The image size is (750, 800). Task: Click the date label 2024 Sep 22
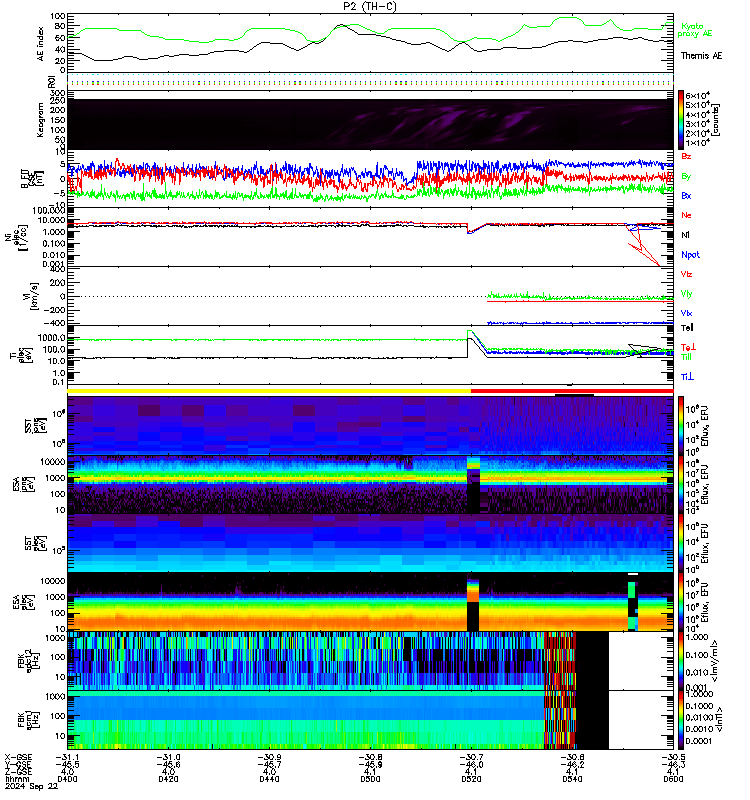pos(32,786)
